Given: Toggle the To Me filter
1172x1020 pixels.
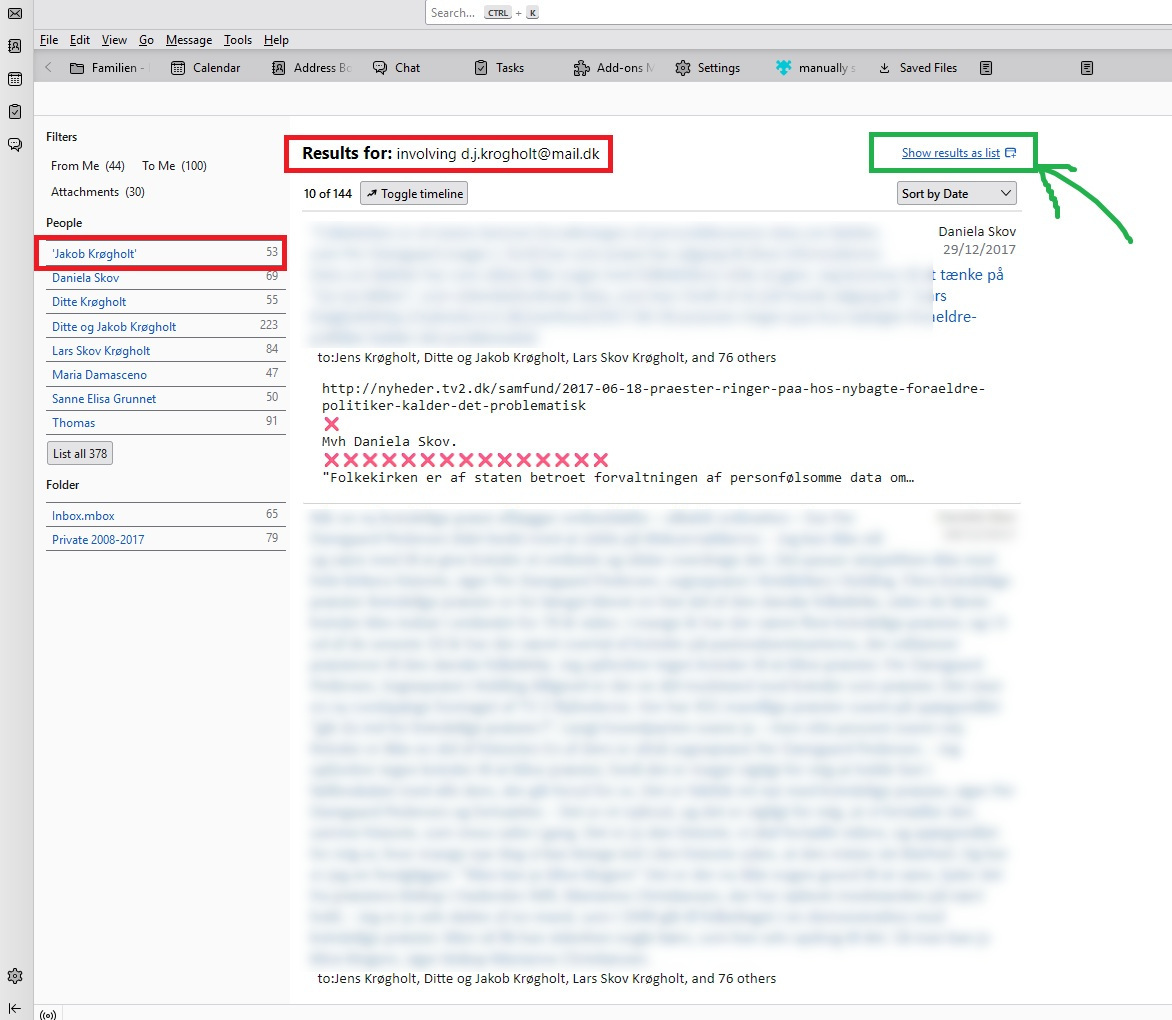Looking at the screenshot, I should pyautogui.click(x=174, y=166).
